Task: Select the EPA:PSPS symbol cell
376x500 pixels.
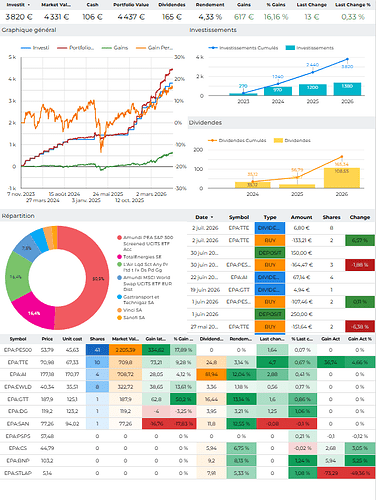Action: 18,436
